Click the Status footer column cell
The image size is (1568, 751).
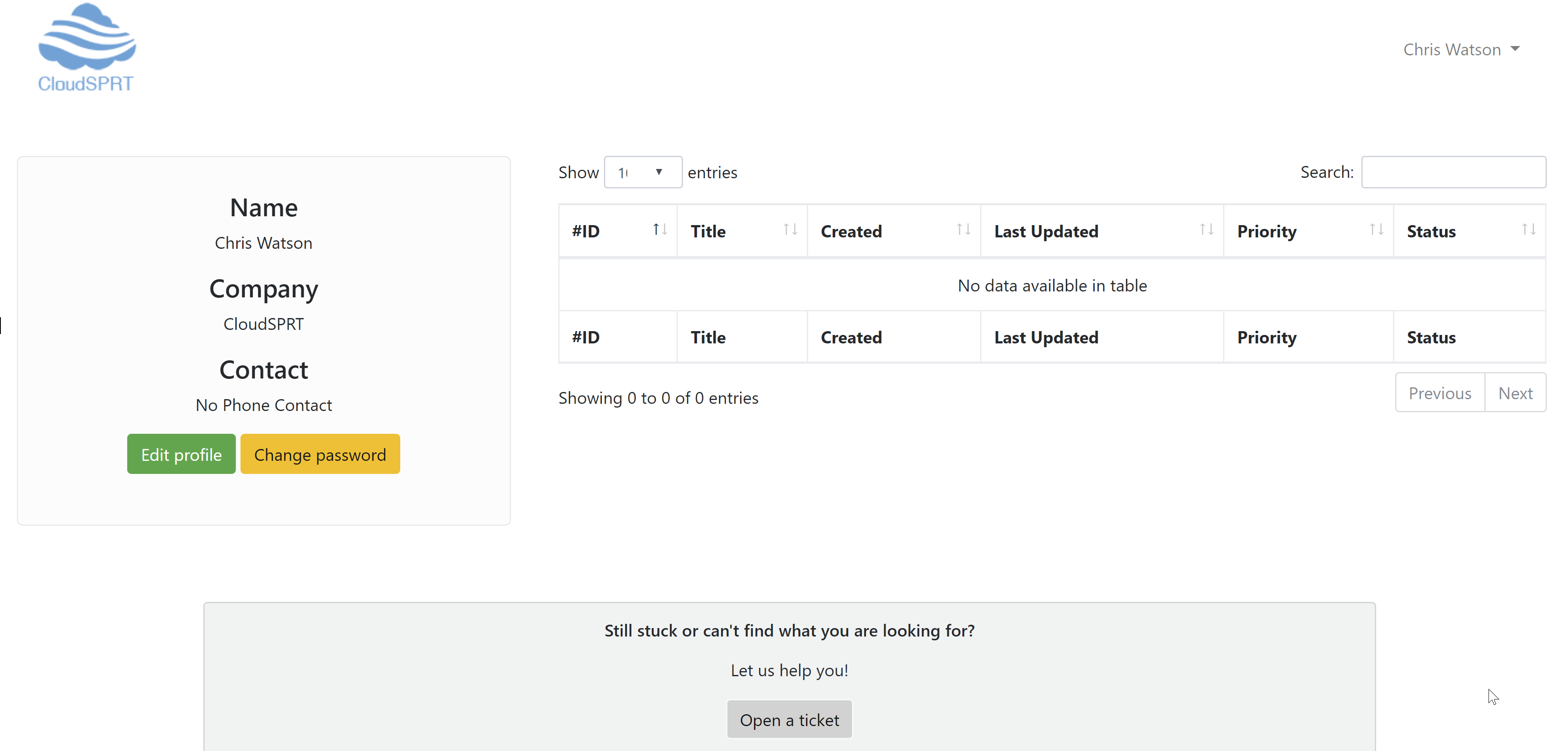pos(1468,337)
